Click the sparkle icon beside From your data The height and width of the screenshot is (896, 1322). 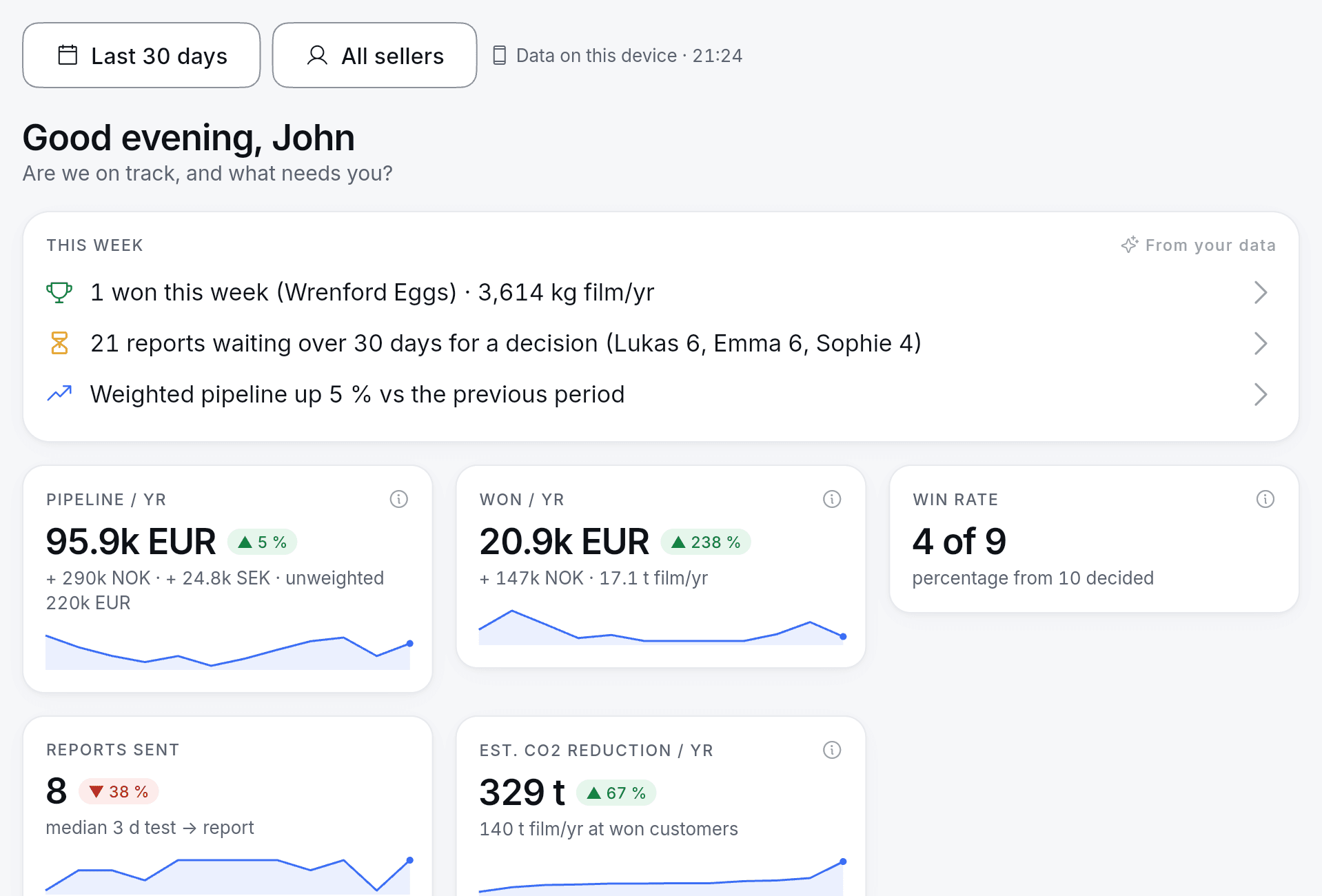click(x=1130, y=245)
